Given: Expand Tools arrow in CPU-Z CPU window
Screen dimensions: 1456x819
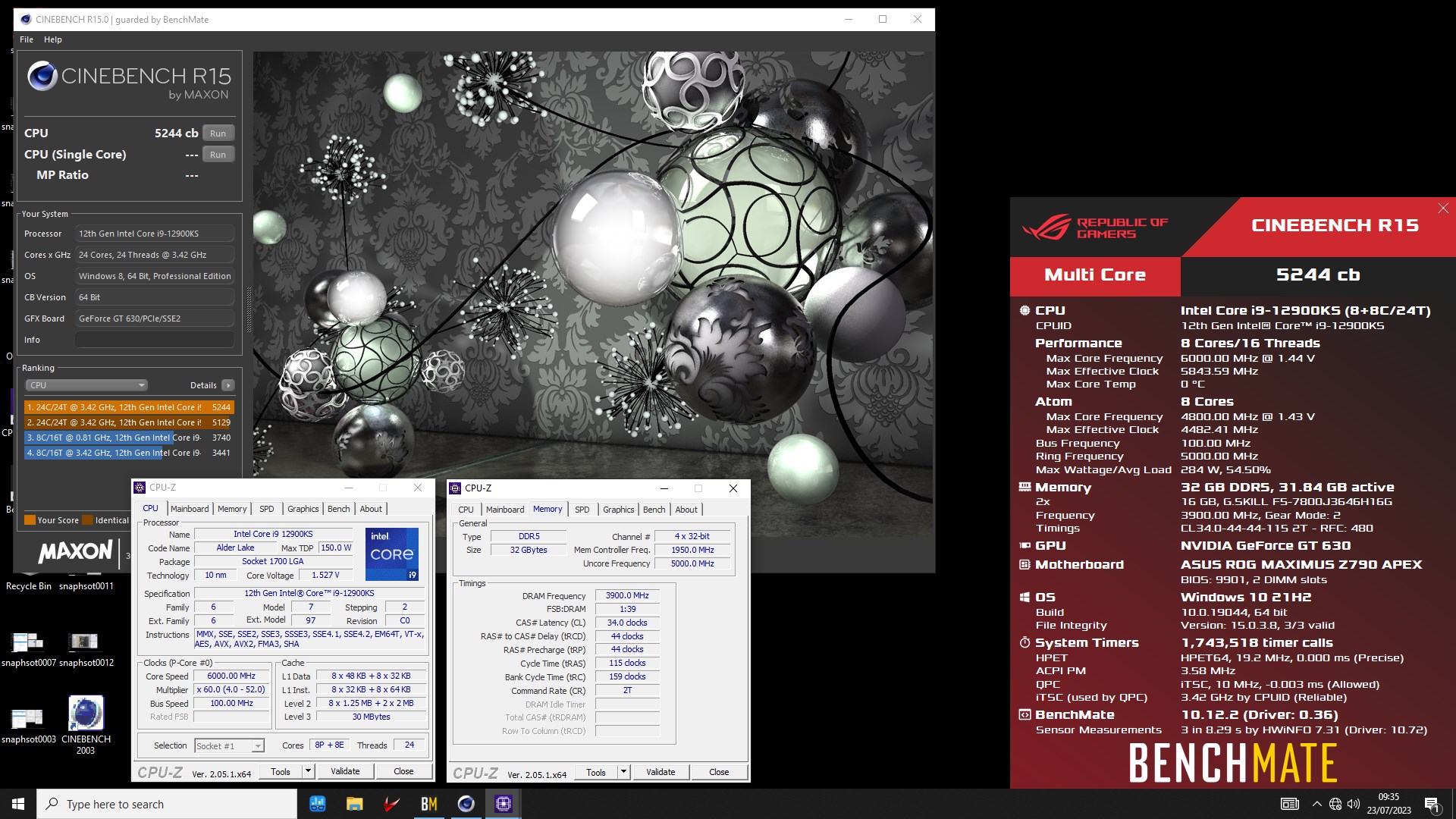Looking at the screenshot, I should click(308, 771).
